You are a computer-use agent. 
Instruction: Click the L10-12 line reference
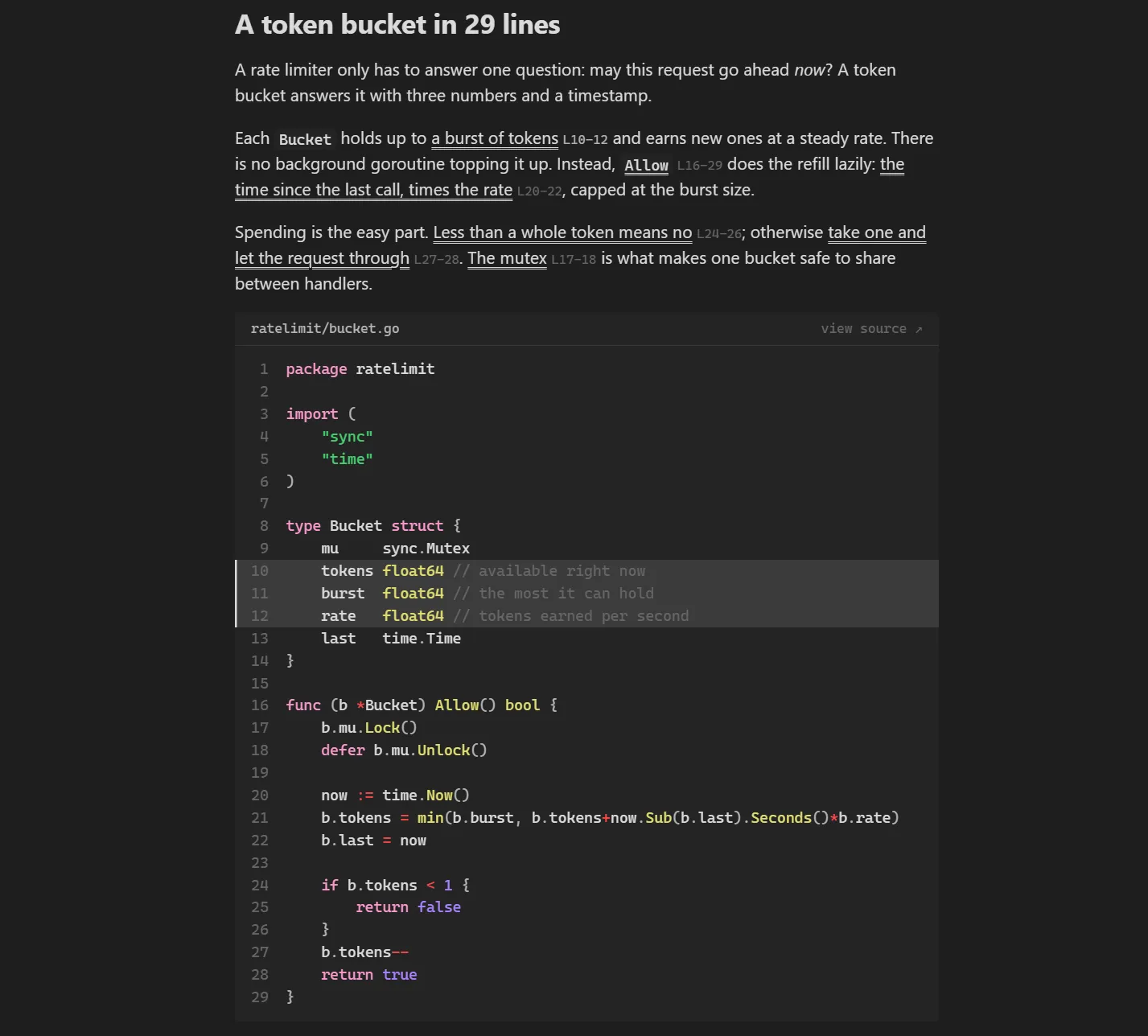coord(585,140)
